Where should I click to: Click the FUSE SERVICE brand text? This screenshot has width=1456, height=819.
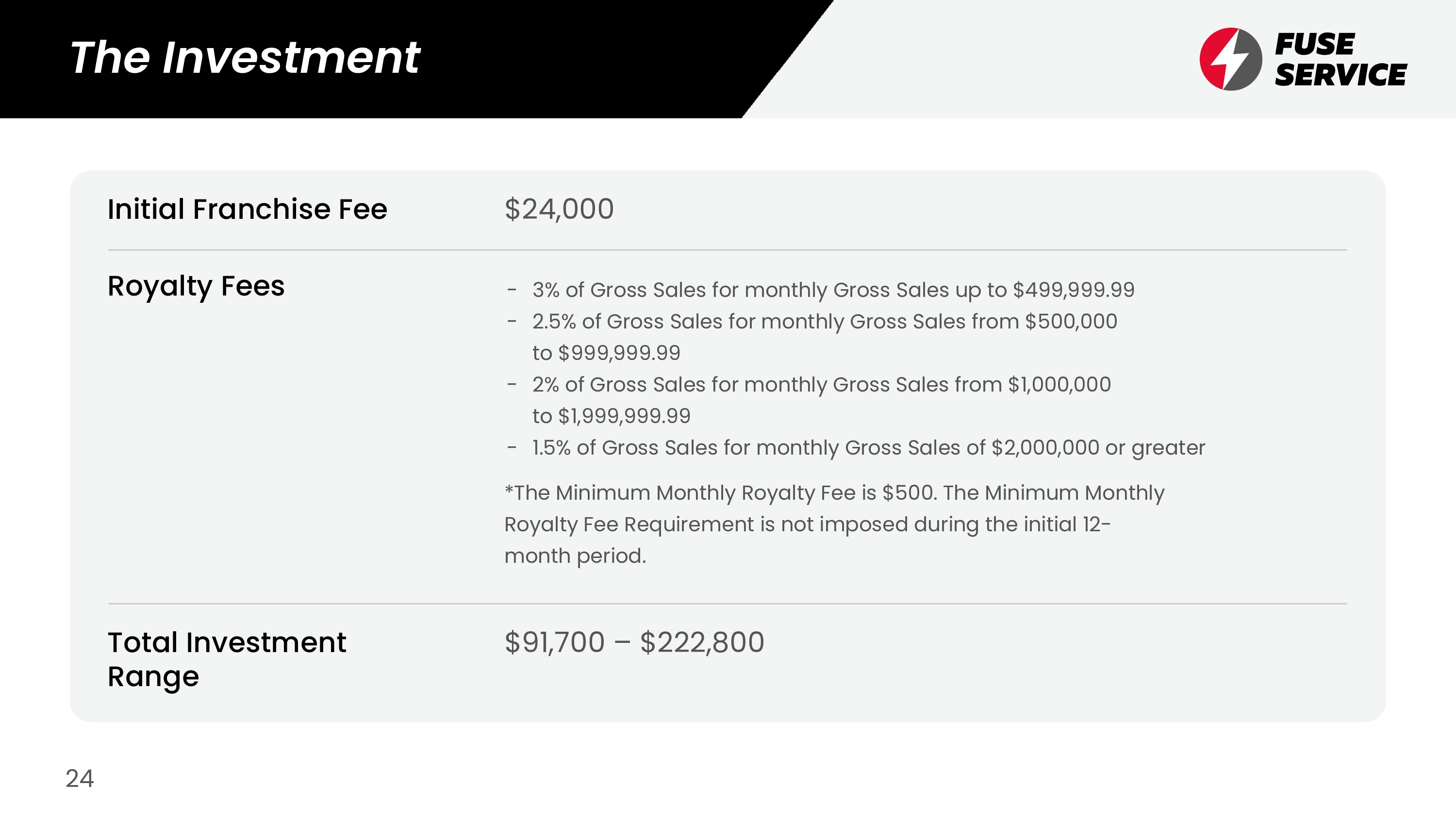pos(1340,60)
